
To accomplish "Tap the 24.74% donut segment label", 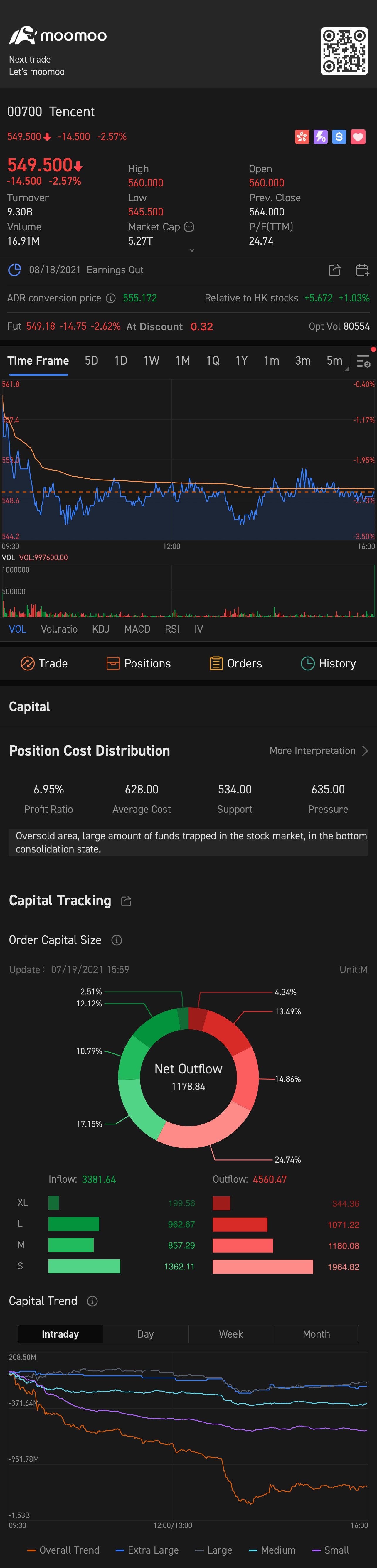I will (287, 1160).
